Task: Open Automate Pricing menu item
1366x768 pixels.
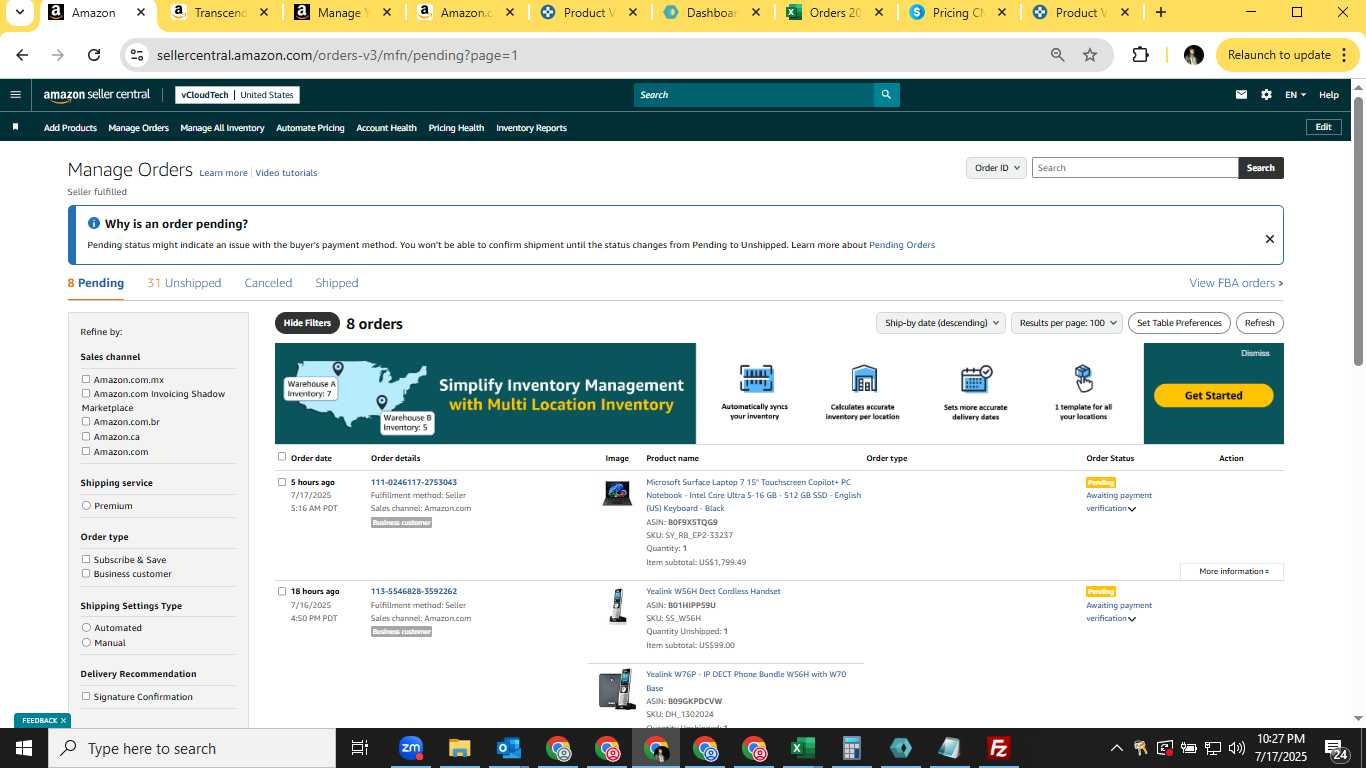Action: (310, 128)
